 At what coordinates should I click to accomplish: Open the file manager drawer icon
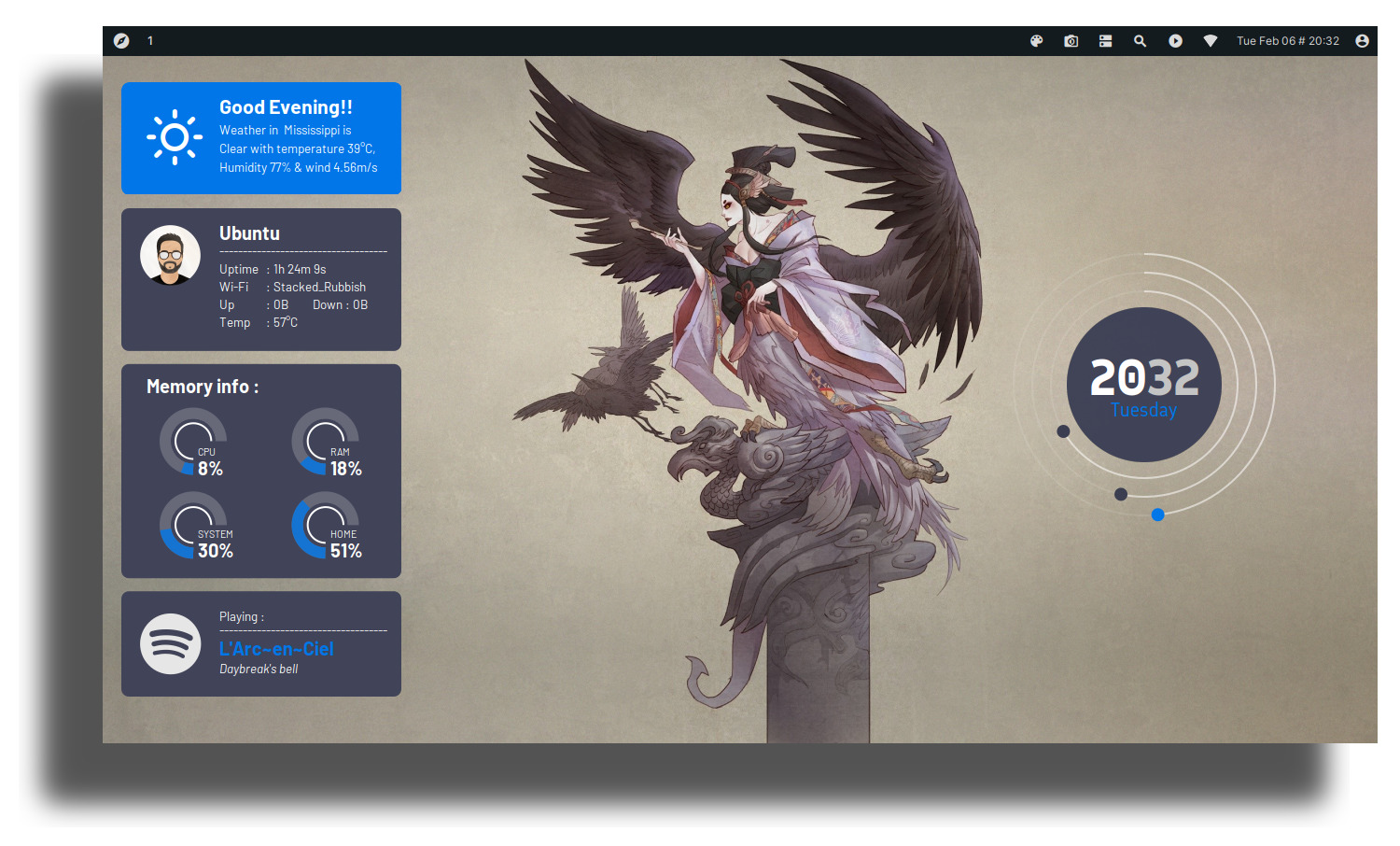[x=1105, y=41]
